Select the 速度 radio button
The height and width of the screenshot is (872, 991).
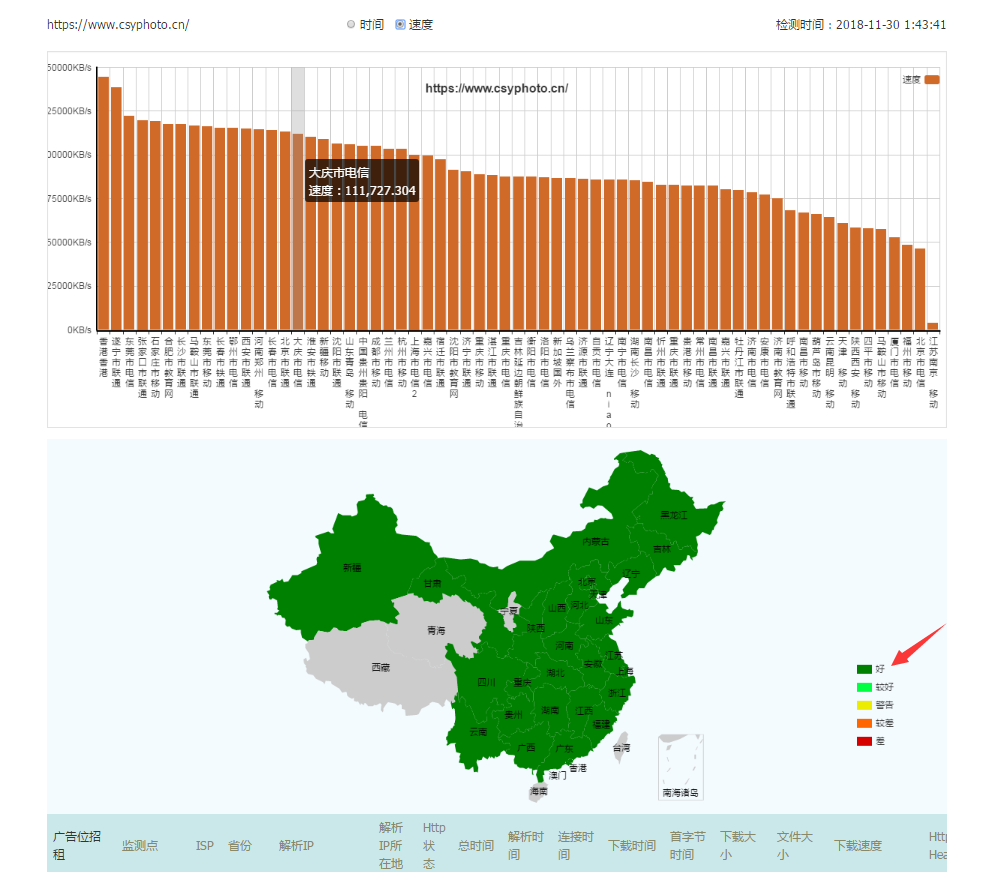click(401, 25)
